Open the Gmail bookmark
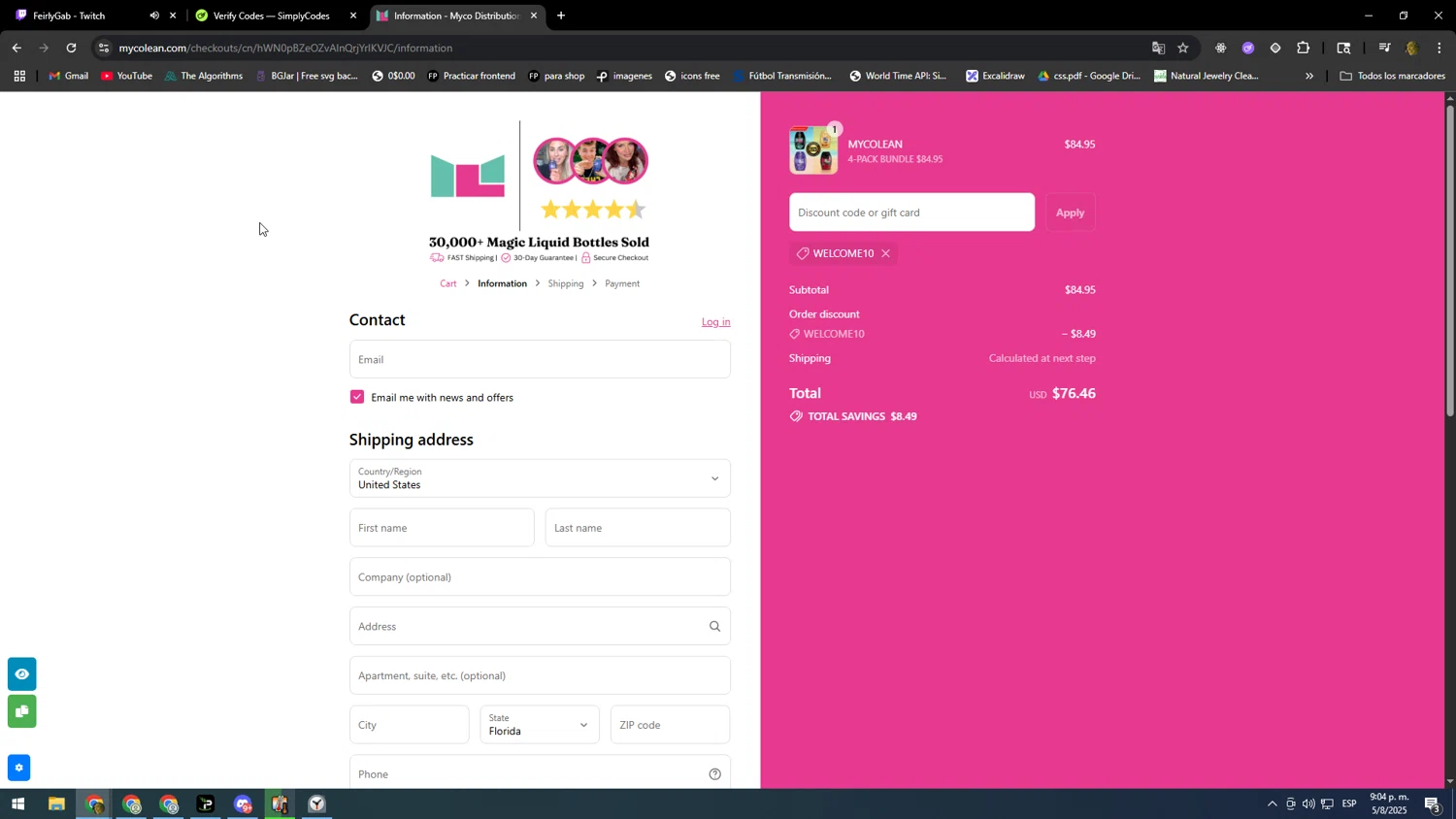Image resolution: width=1456 pixels, height=819 pixels. coord(68,76)
